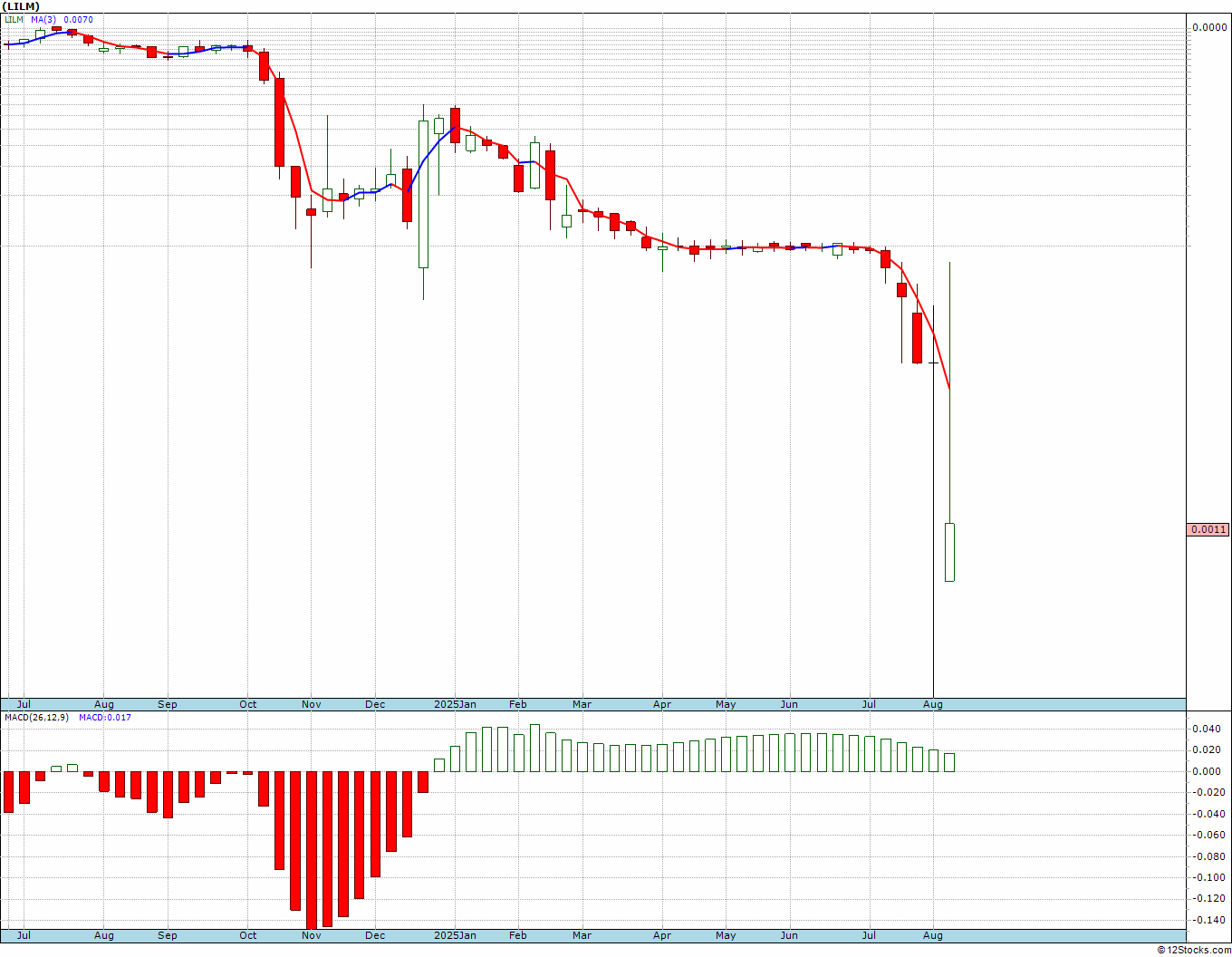
Task: Click Nov on the MACD panel time axis
Action: tap(312, 935)
